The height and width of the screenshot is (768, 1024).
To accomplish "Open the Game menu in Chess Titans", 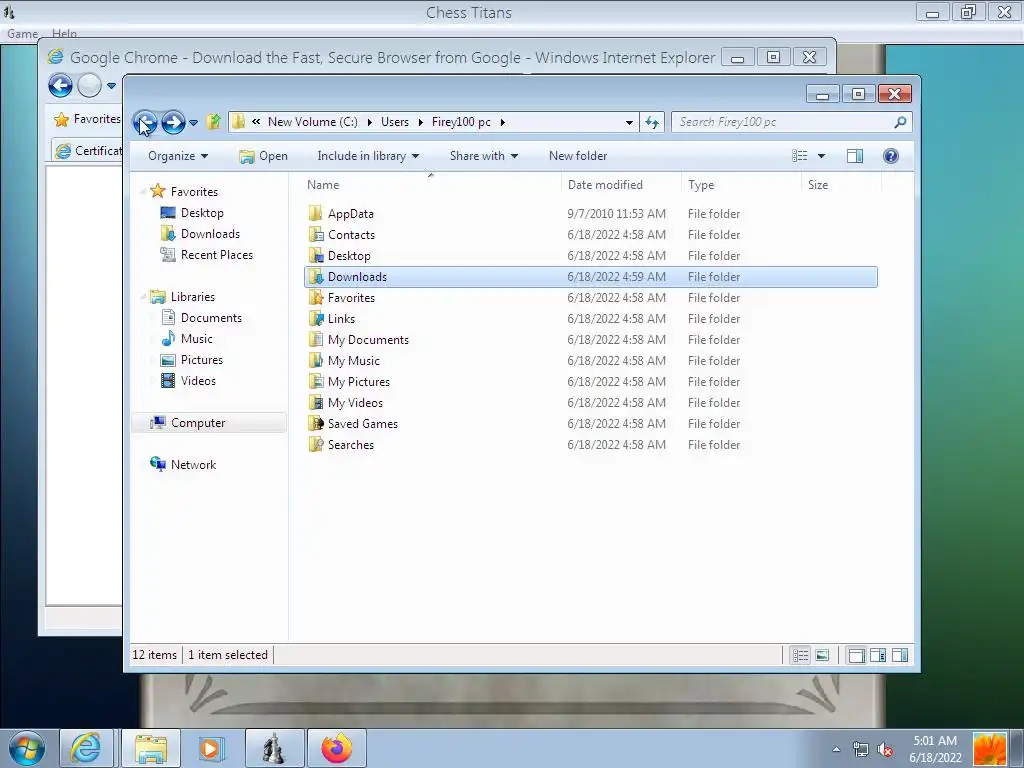I will 22,33.
